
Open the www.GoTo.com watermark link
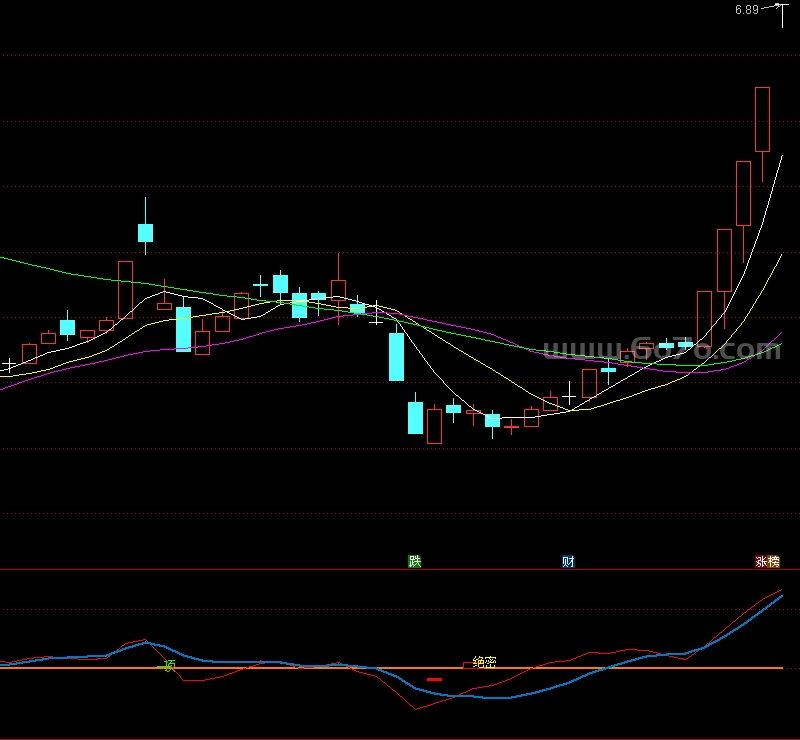click(660, 349)
